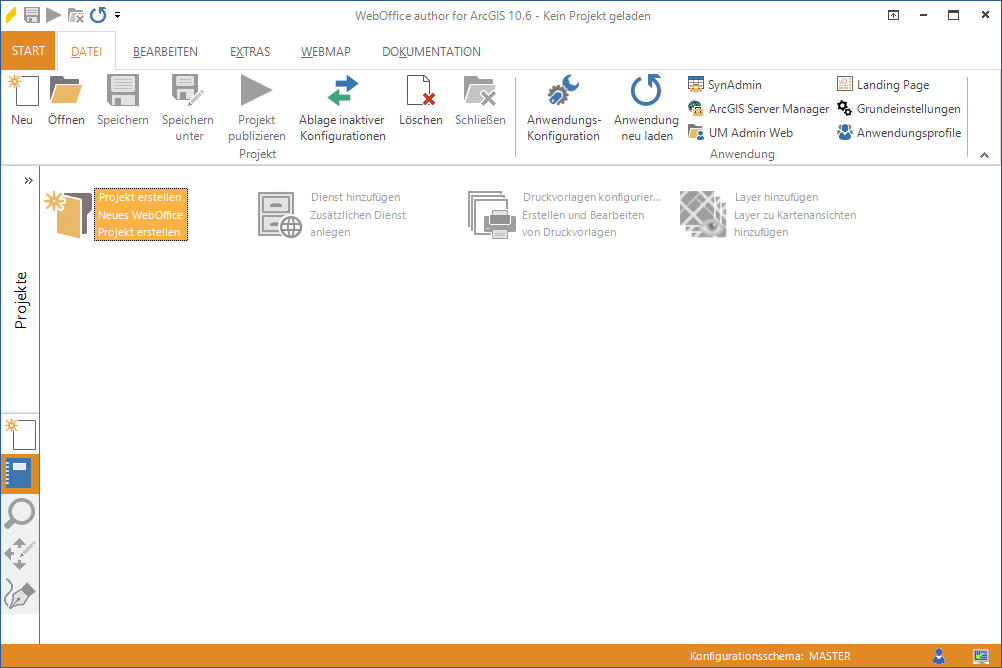Image resolution: width=1002 pixels, height=668 pixels.
Task: Switch to the BEARBEITEN tab
Action: tap(165, 52)
